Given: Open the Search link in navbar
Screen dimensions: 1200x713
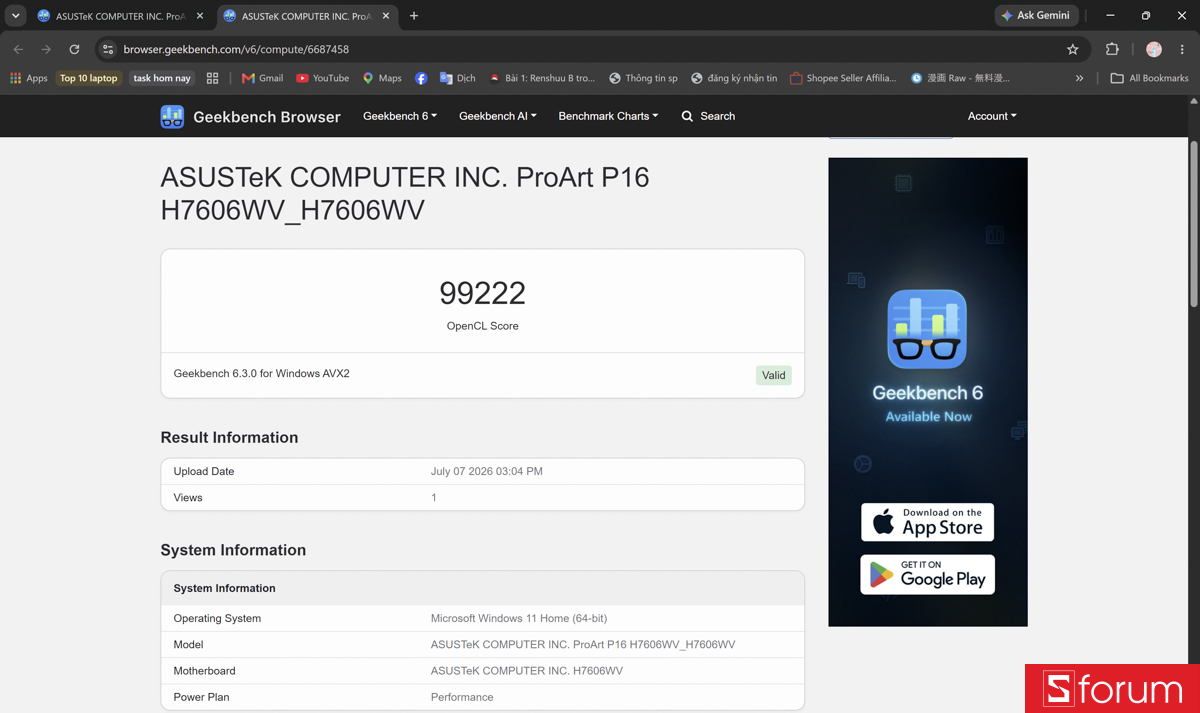Looking at the screenshot, I should click(708, 116).
